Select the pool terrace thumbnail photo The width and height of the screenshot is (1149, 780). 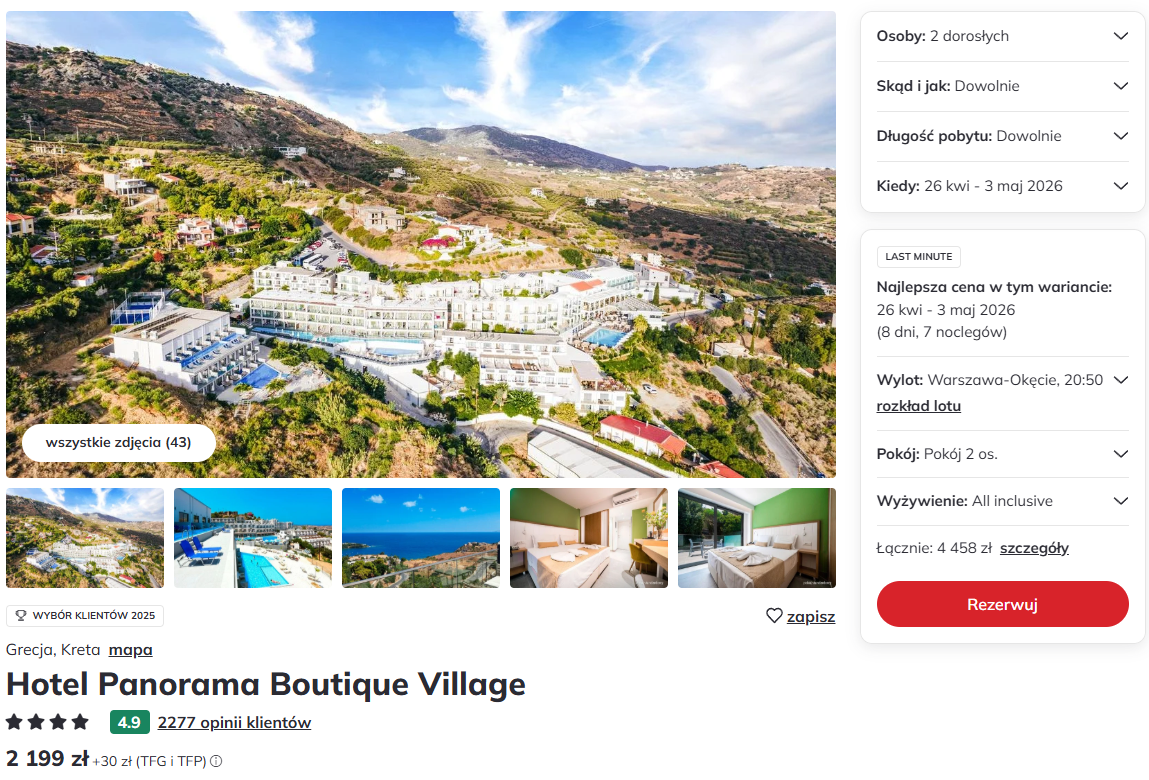(253, 538)
